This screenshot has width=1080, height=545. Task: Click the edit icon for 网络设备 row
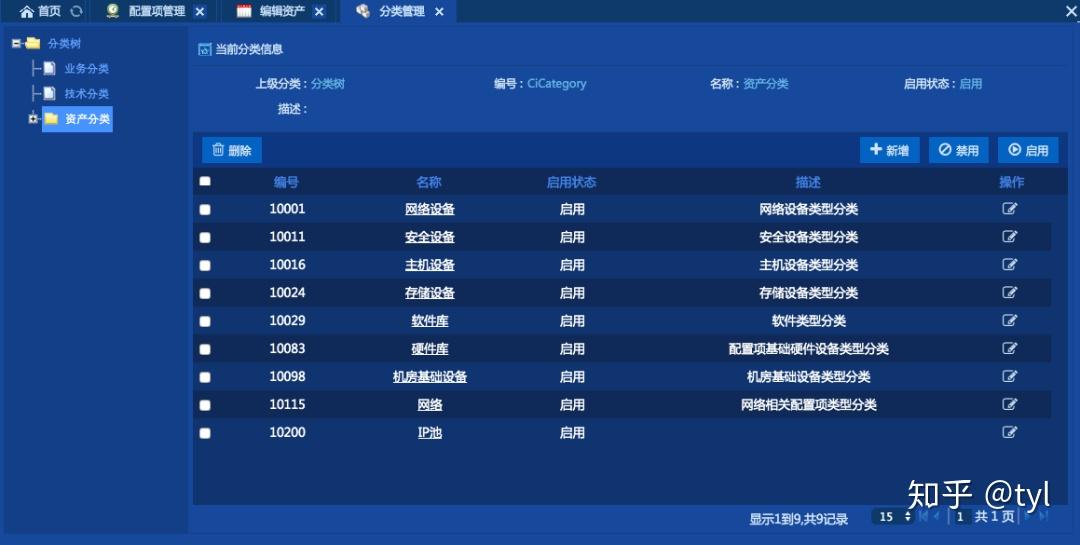click(x=1009, y=209)
